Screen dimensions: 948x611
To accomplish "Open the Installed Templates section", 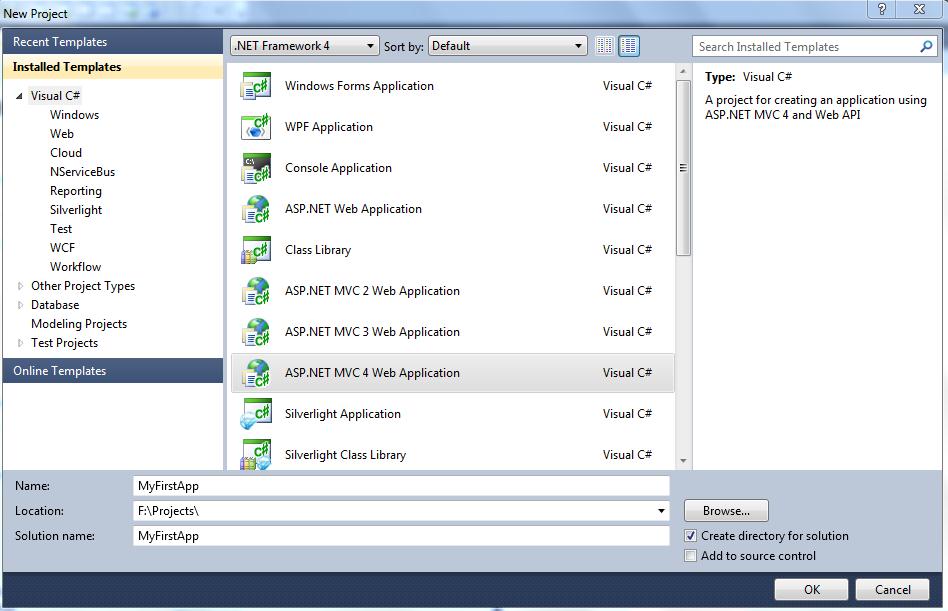I will coord(113,67).
